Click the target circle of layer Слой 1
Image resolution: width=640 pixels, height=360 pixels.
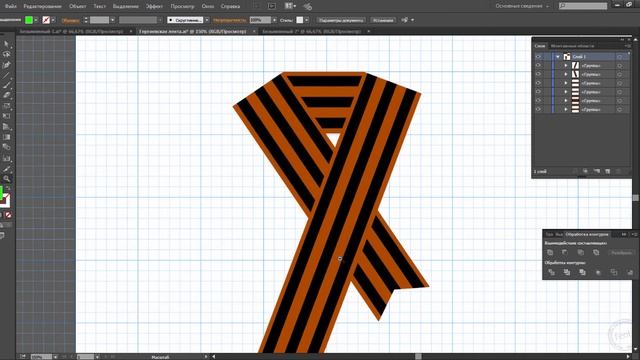pyautogui.click(x=620, y=57)
